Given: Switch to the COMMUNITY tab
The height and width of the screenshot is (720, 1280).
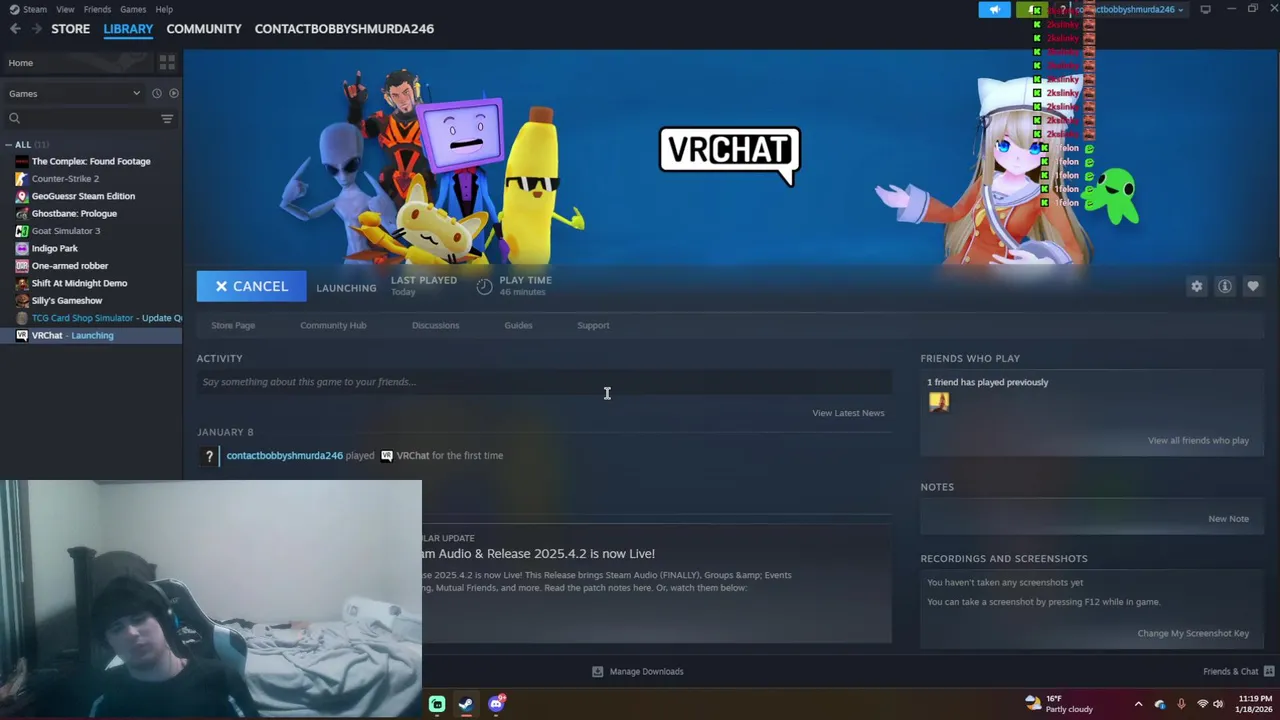Looking at the screenshot, I should (x=204, y=29).
